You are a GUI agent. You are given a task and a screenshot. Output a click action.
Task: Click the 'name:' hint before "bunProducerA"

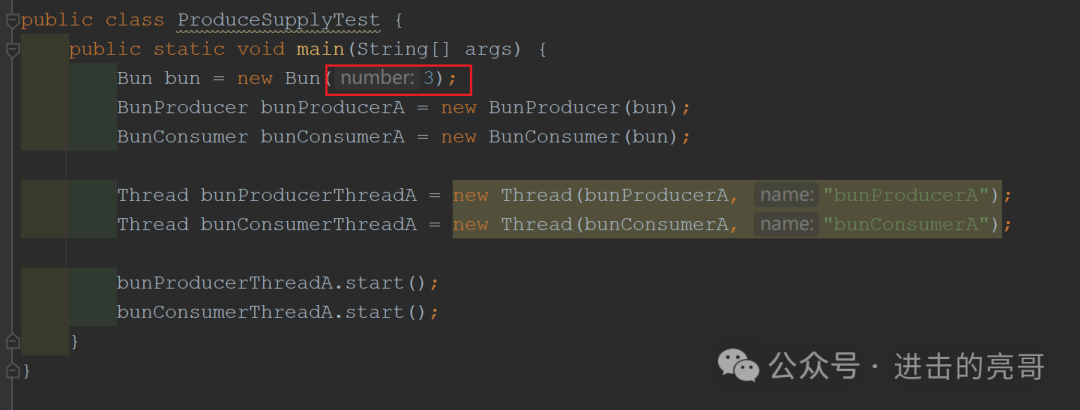(785, 195)
